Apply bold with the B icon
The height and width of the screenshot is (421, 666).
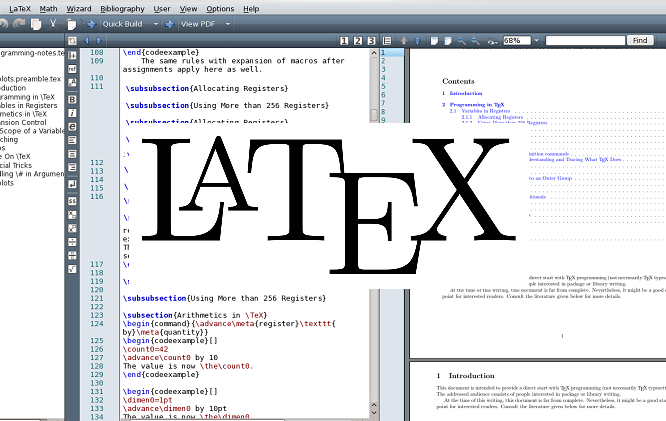point(72,99)
